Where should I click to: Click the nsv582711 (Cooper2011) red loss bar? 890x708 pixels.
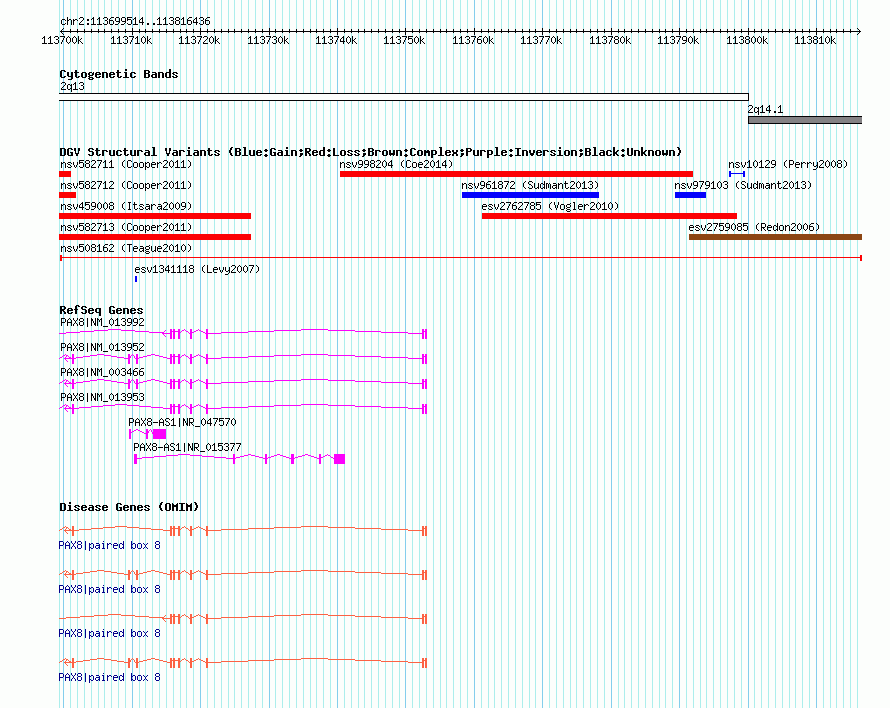65,174
